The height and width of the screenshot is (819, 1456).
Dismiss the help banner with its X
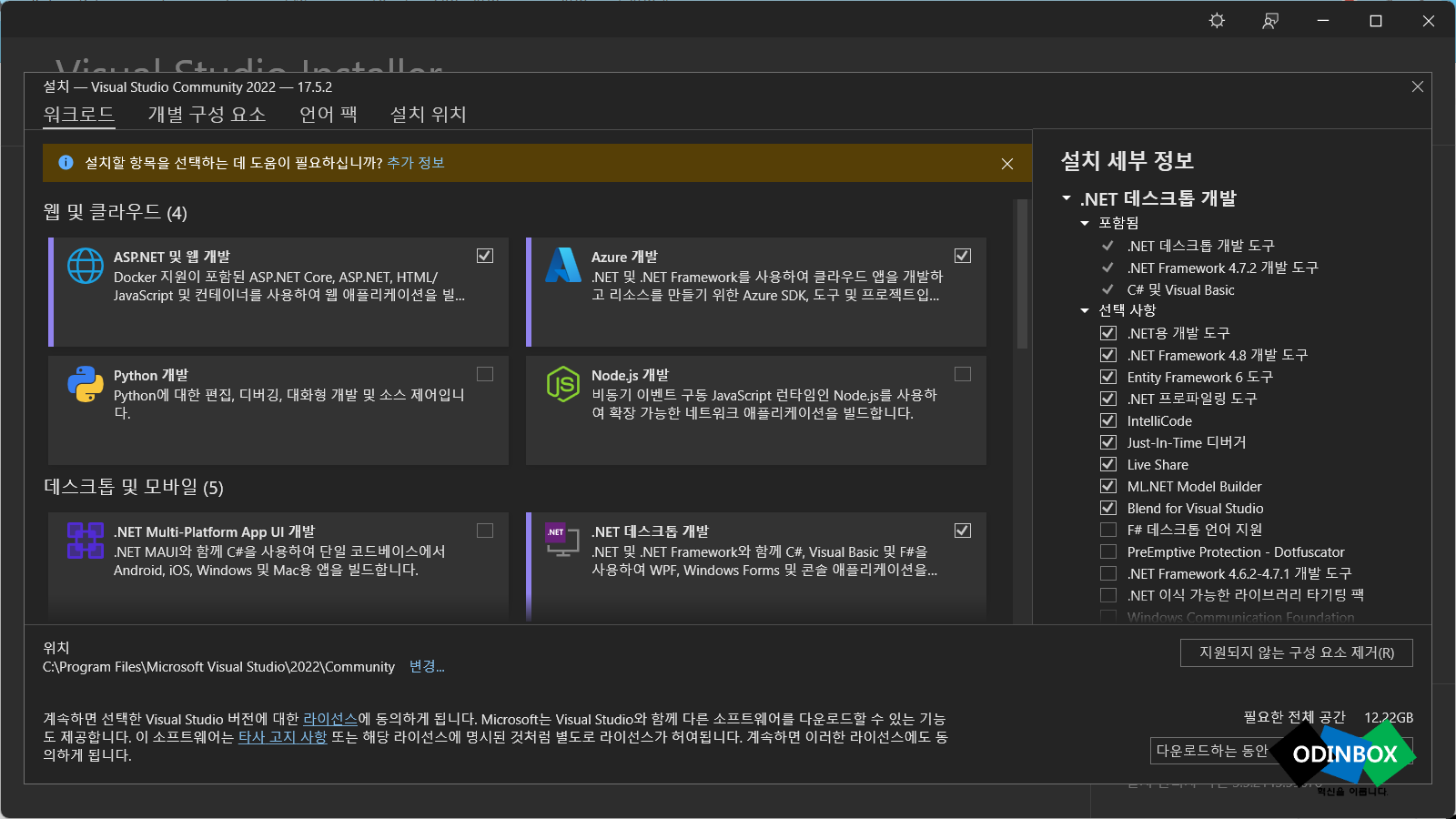[x=1006, y=164]
